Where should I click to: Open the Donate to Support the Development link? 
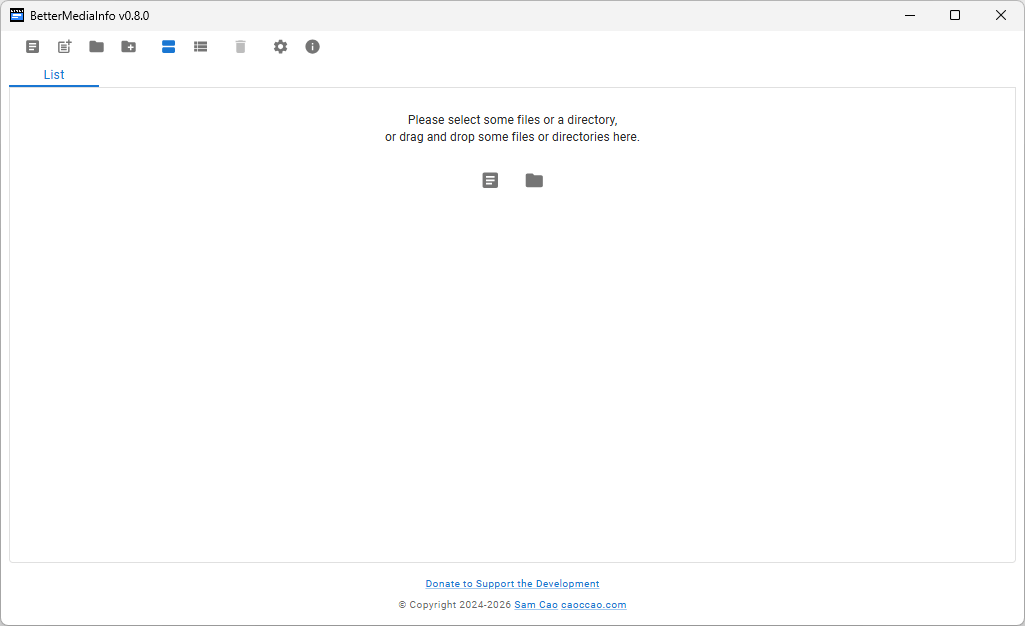[x=512, y=584]
